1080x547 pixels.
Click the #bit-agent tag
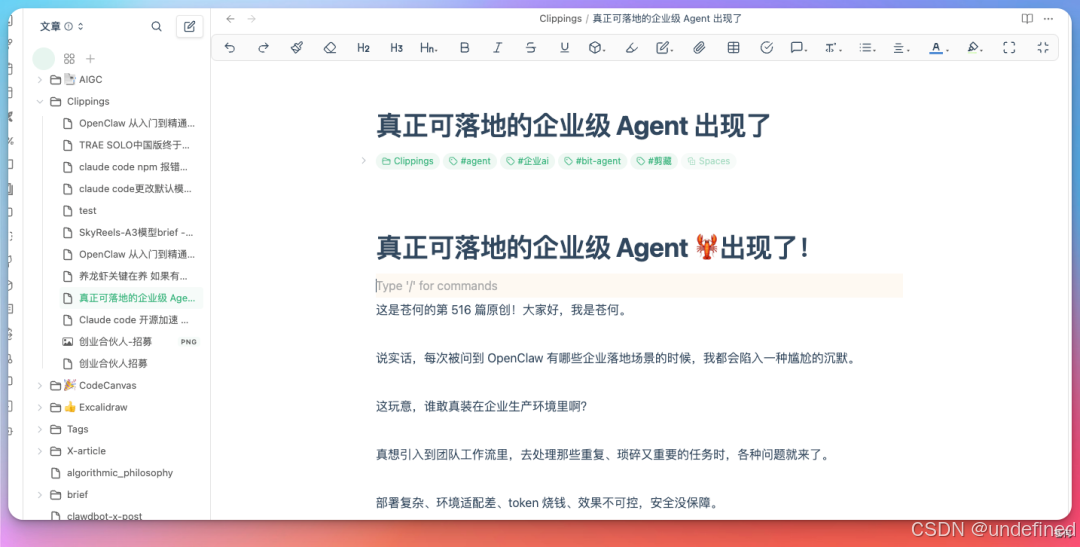coord(592,161)
